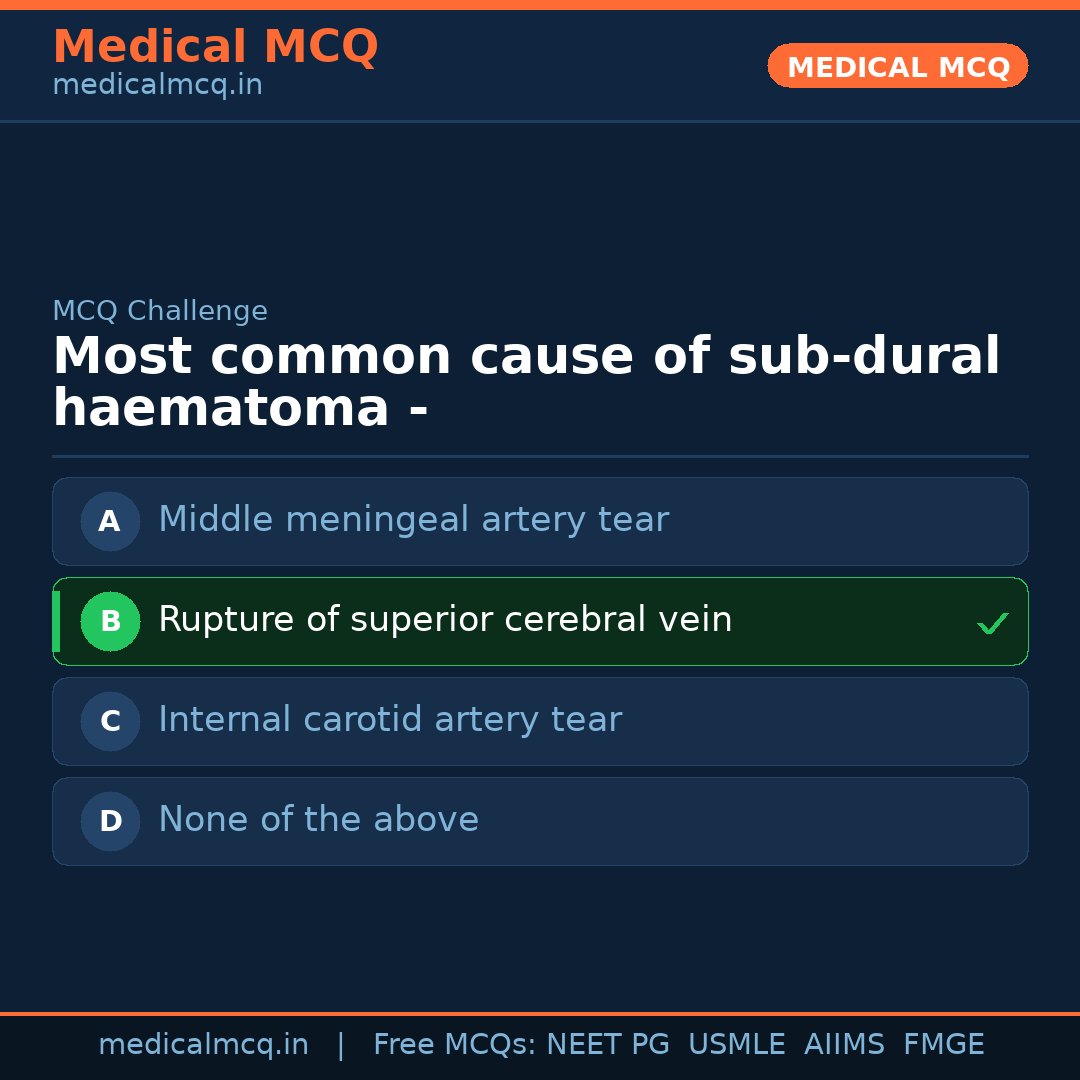This screenshot has width=1080, height=1080.
Task: Collapse the selected option B card
Action: point(540,621)
